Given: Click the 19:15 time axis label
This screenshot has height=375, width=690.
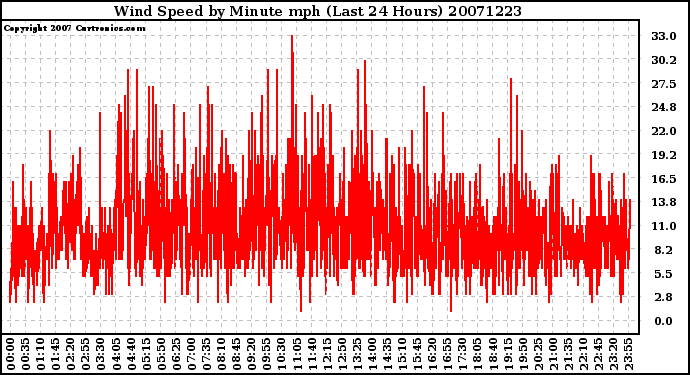Looking at the screenshot, I should (508, 354).
